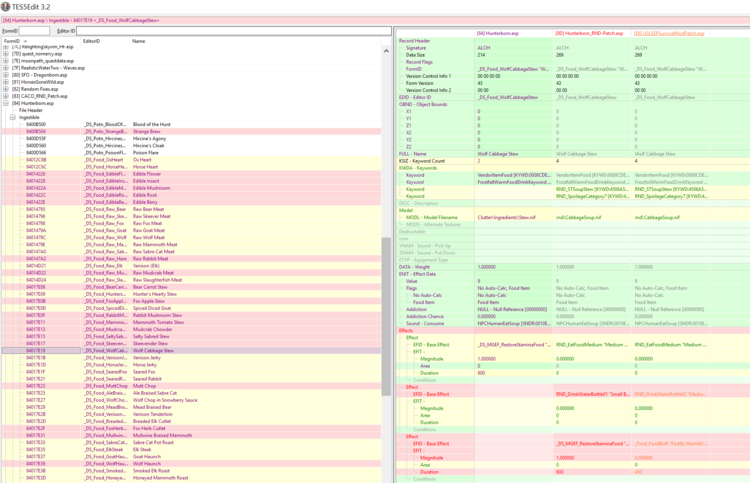Select the Addiction Chance row
Screen dimensions: 750x483
point(573,317)
